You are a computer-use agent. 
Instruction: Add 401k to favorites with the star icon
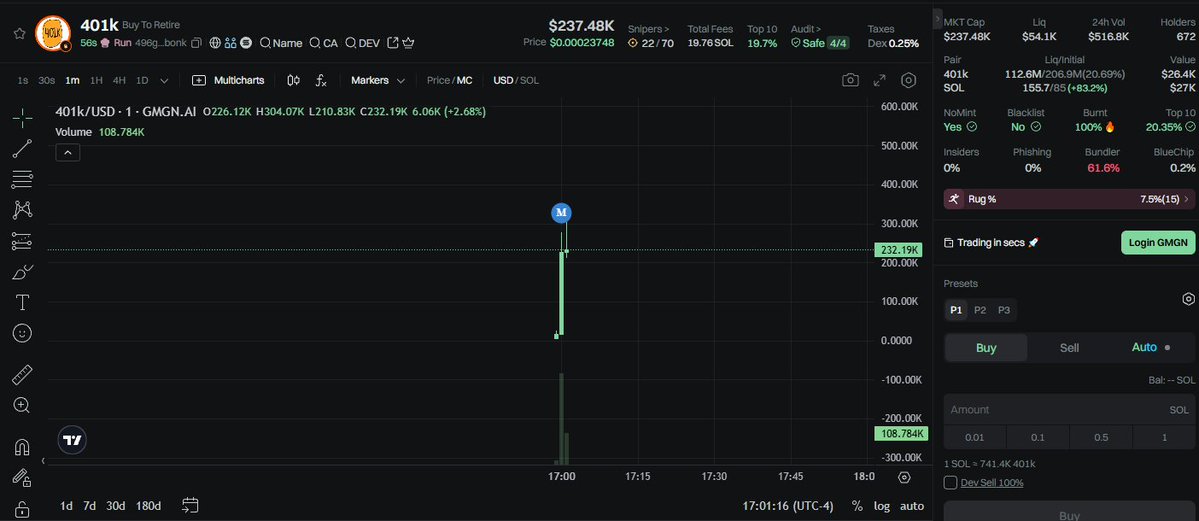click(20, 34)
